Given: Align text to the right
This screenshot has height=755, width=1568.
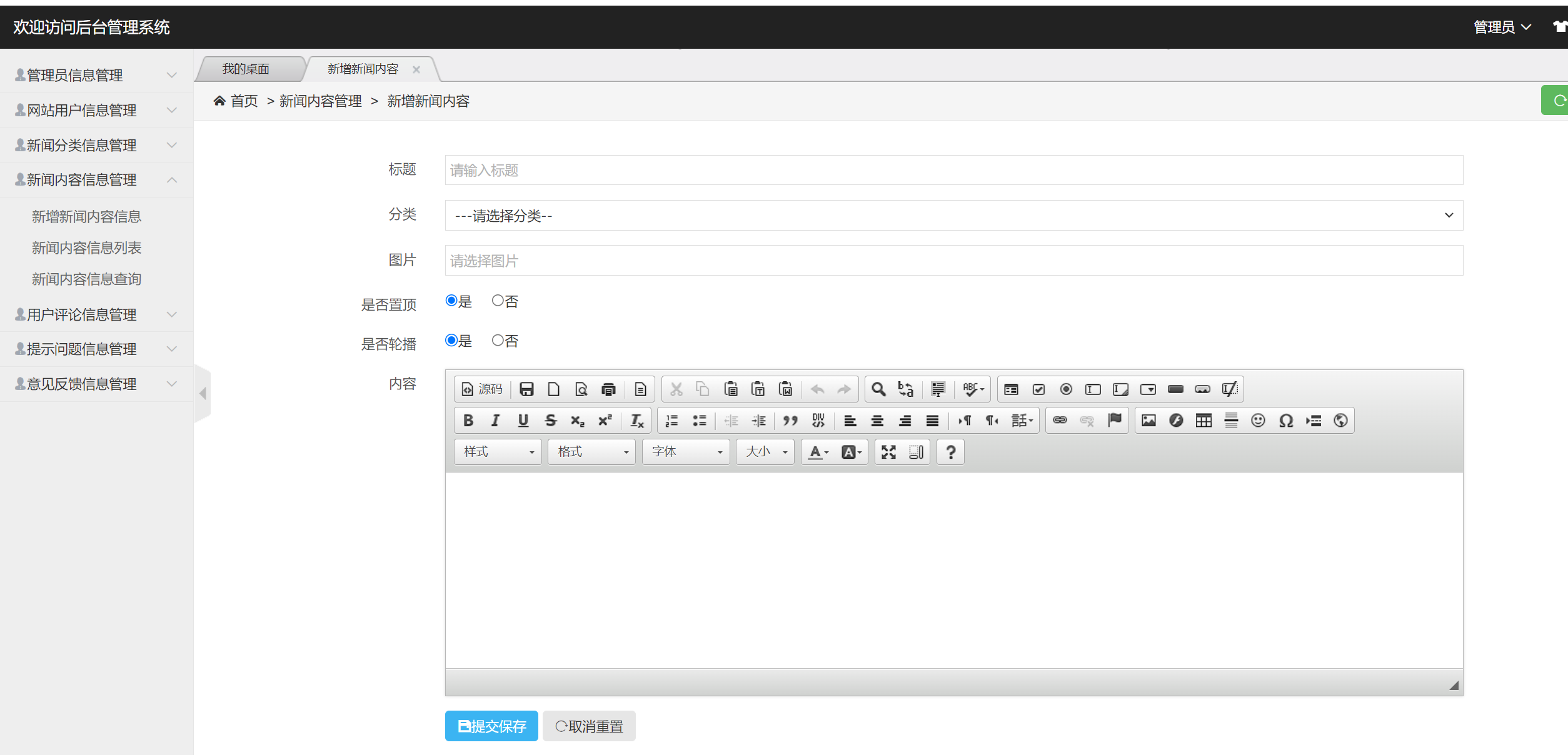Looking at the screenshot, I should point(905,421).
